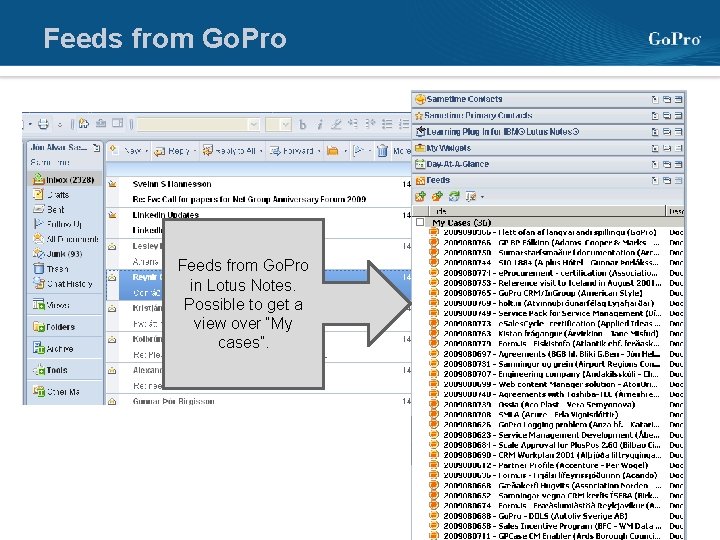Screen dimensions: 720x540
Task: Collapse the sidebar next to Jón Alvar name
Action: 96,147
